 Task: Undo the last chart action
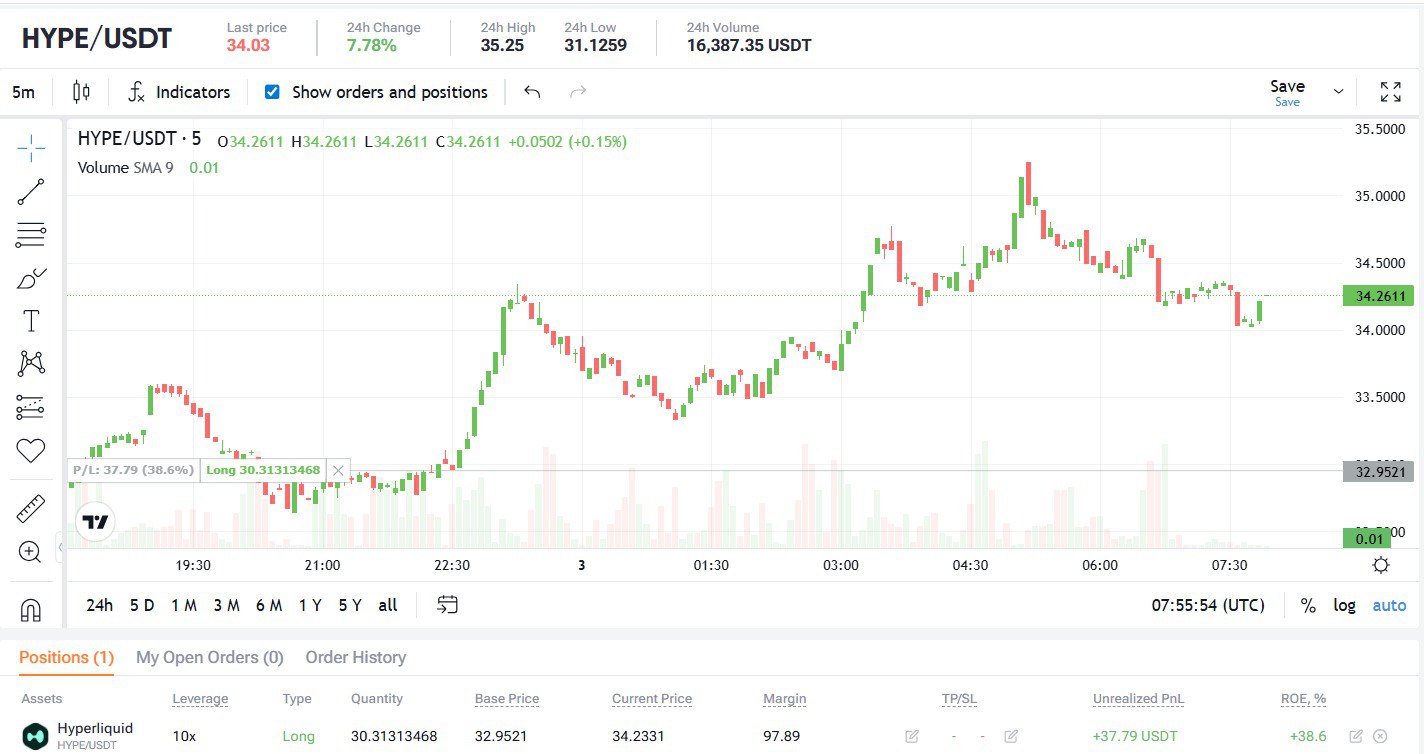tap(532, 92)
